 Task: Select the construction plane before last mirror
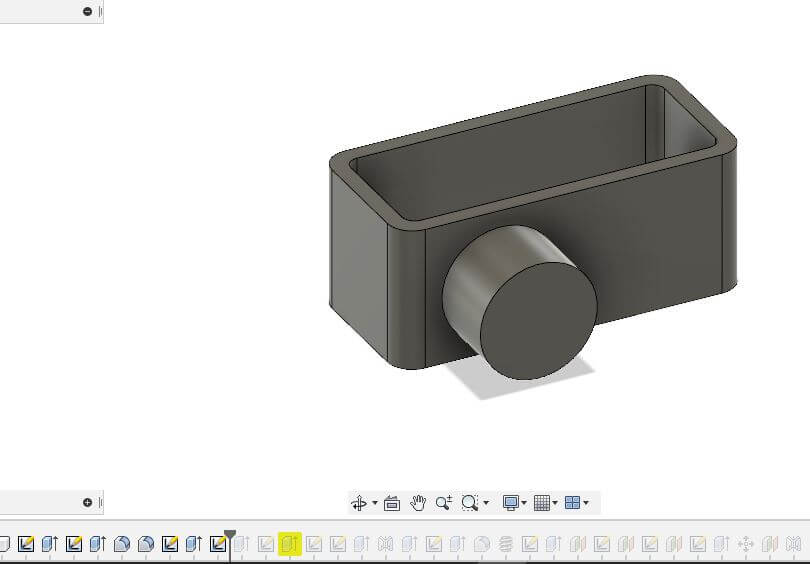pos(770,544)
